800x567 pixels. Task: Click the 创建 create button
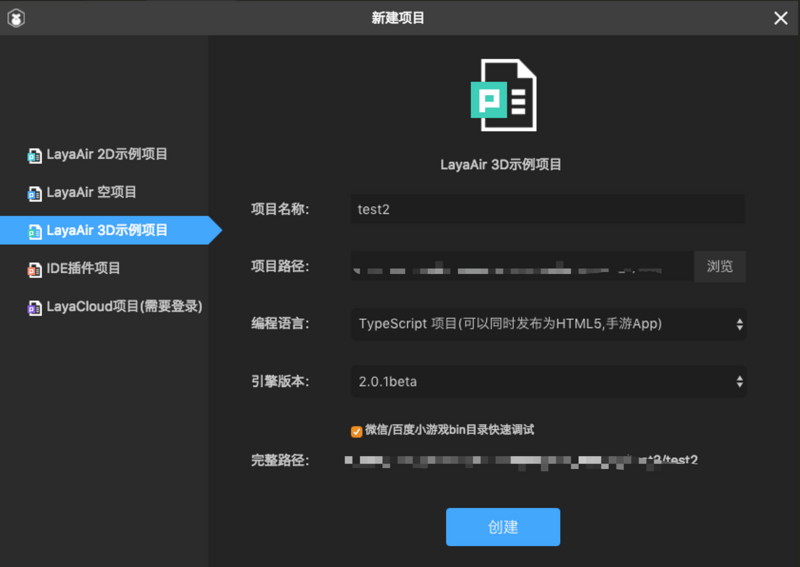point(503,527)
